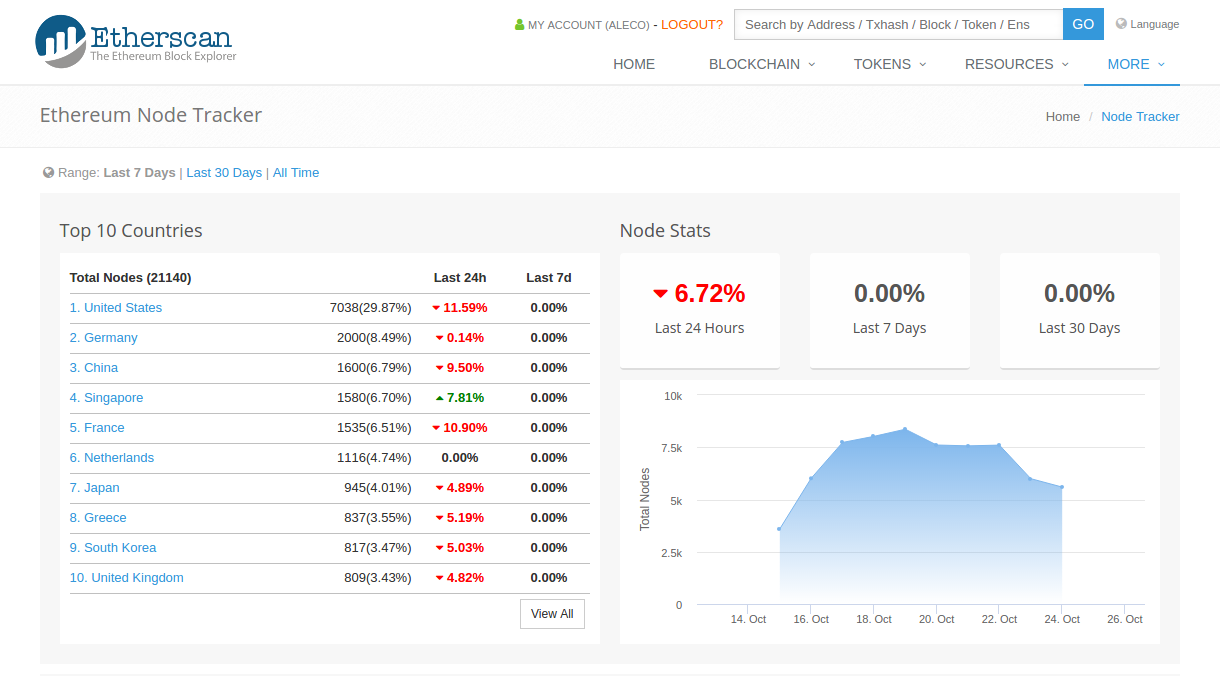Expand the Blockchain menu
This screenshot has height=676, width=1220.
[762, 64]
